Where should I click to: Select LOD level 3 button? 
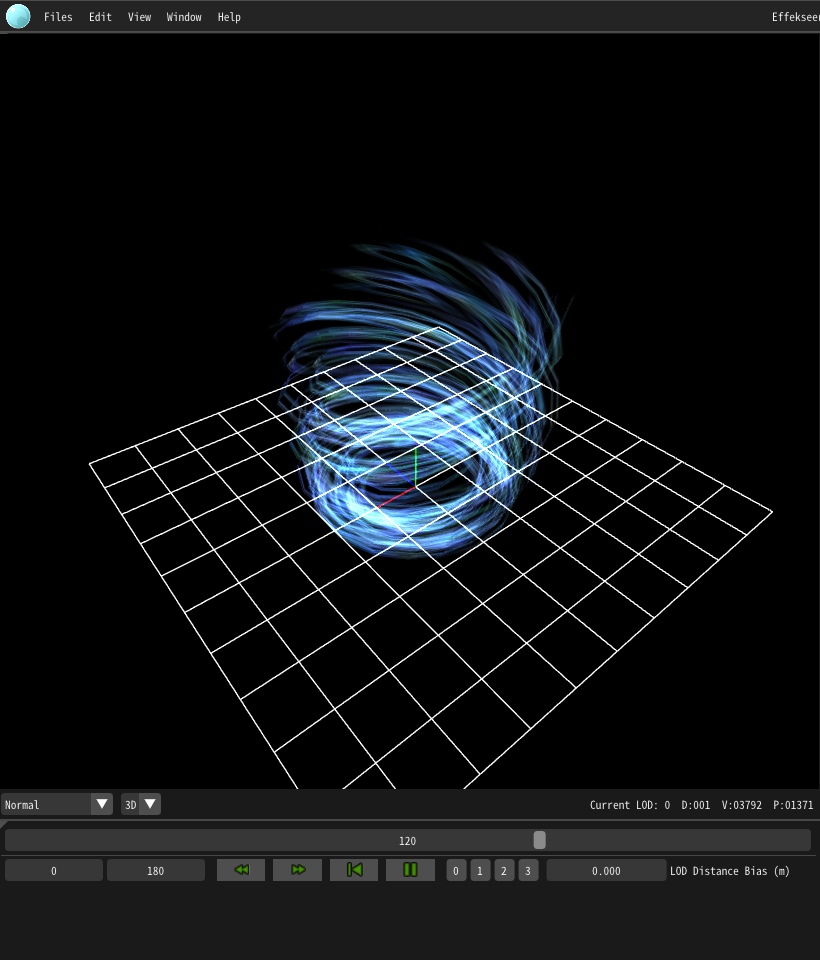pyautogui.click(x=528, y=871)
